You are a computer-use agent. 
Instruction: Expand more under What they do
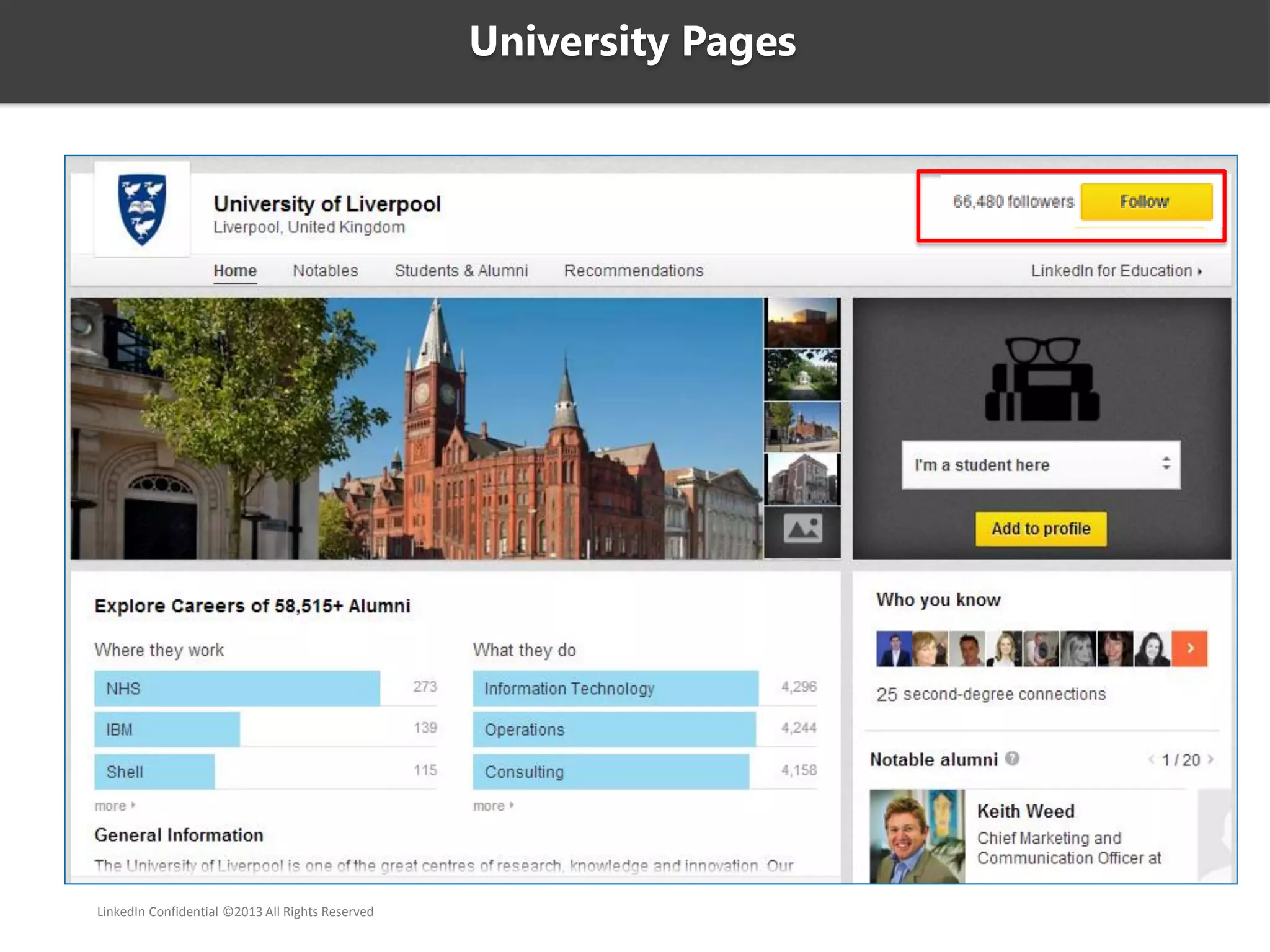[494, 806]
